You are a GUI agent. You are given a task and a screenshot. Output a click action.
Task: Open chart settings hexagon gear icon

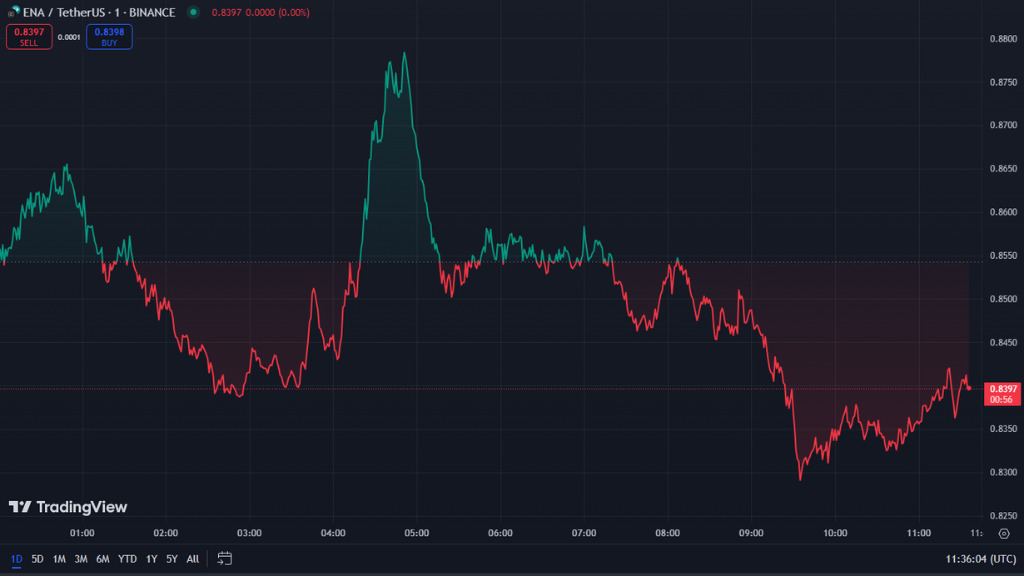pyautogui.click(x=1004, y=533)
